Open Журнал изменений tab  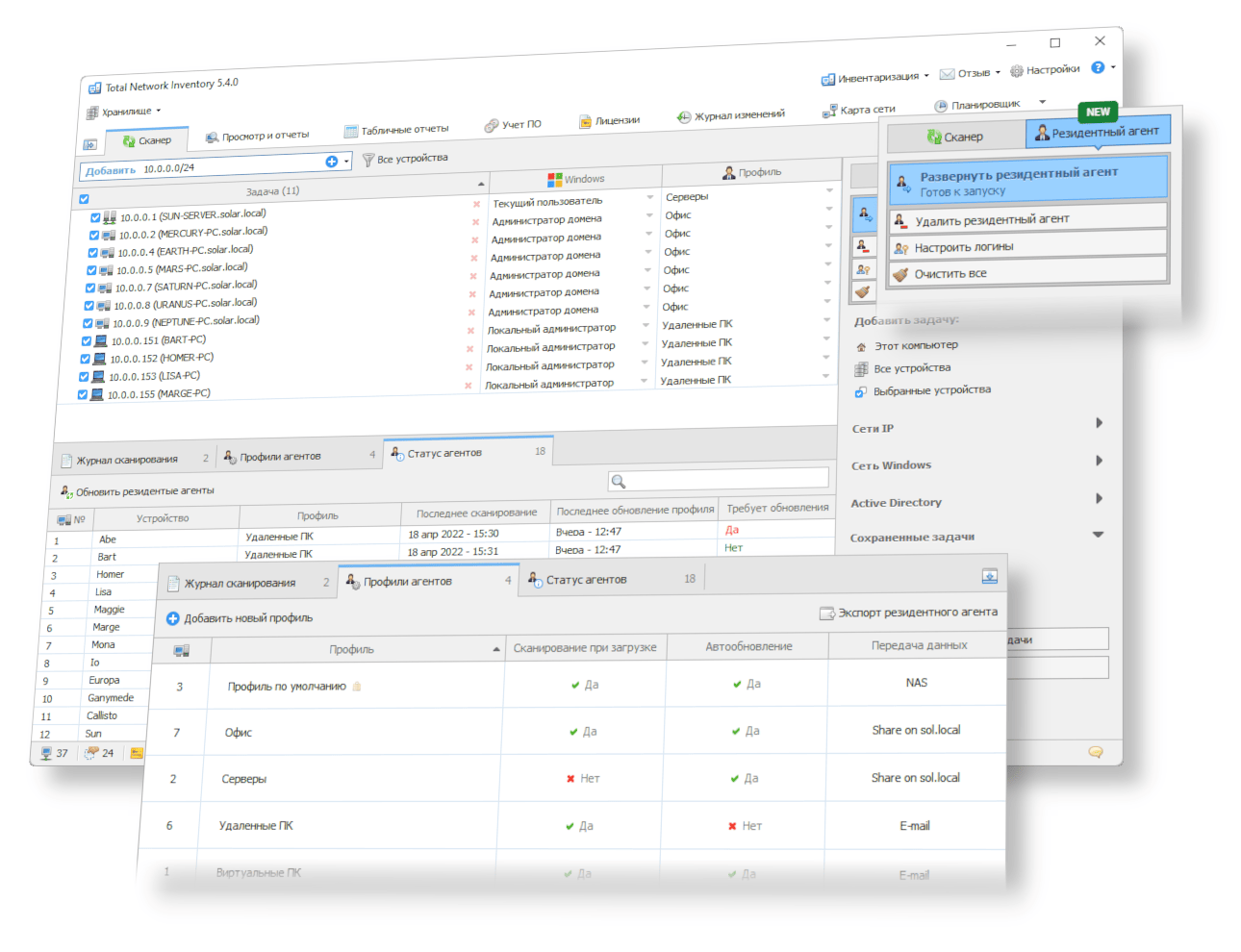(x=731, y=115)
